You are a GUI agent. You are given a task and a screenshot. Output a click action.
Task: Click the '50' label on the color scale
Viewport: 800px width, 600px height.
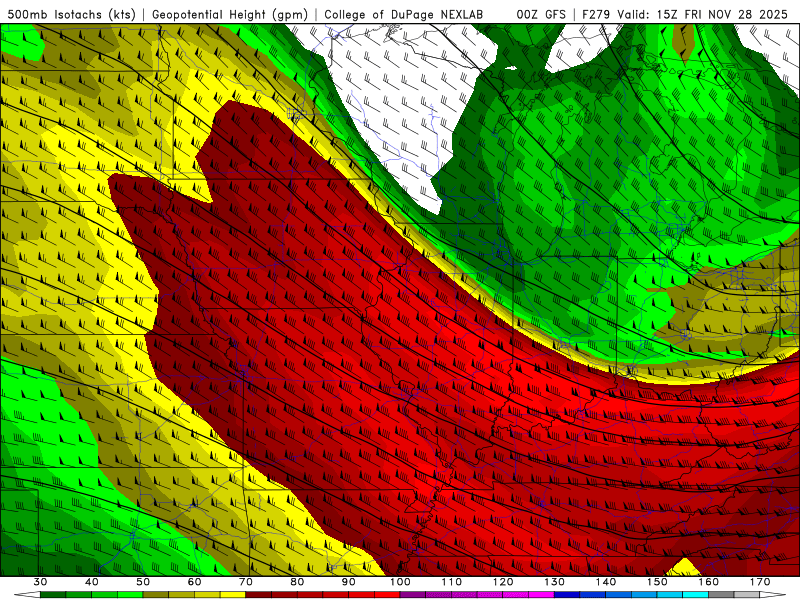point(143,582)
